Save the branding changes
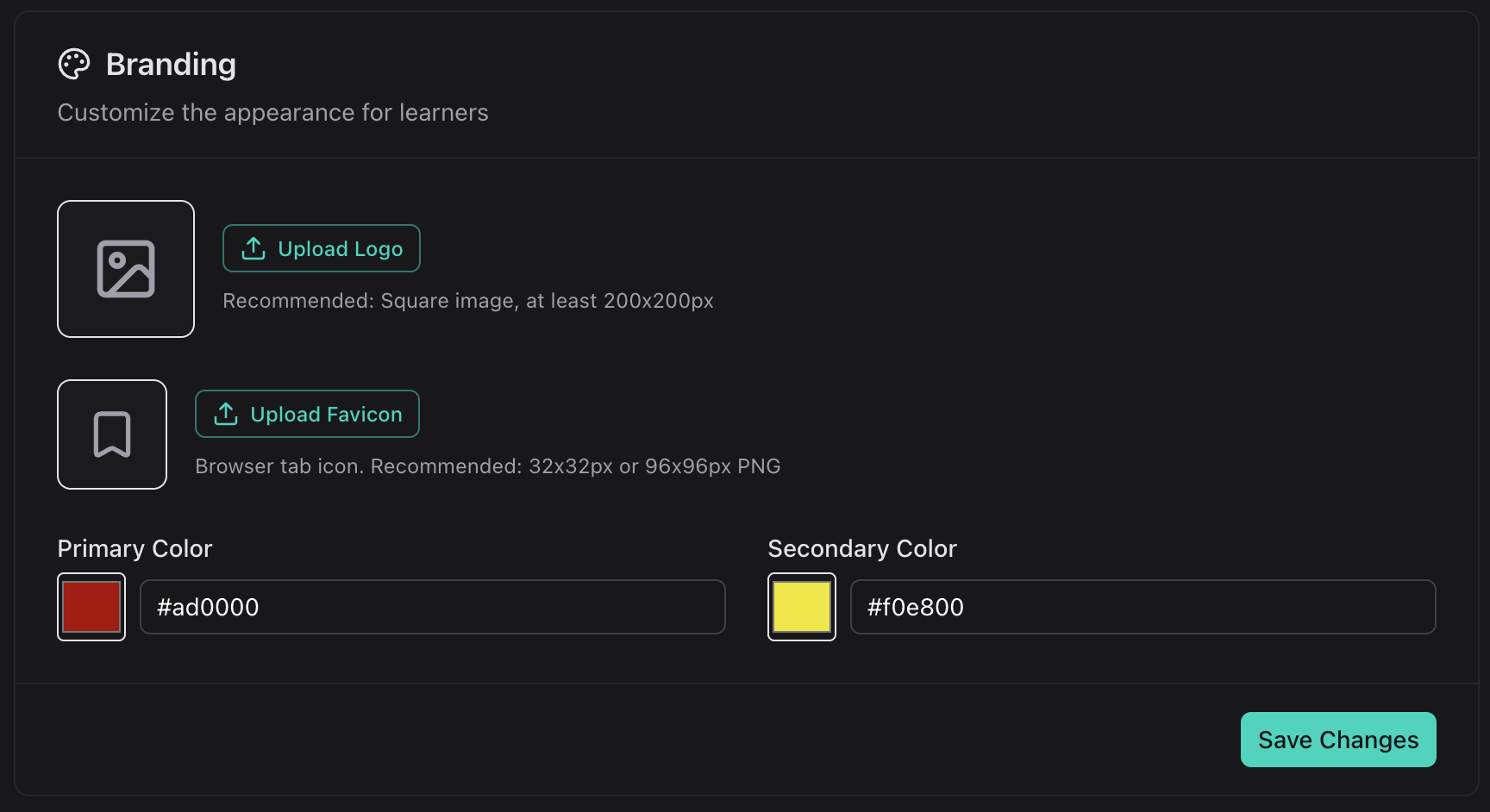Screen dimensions: 1490x812 (1337, 740)
